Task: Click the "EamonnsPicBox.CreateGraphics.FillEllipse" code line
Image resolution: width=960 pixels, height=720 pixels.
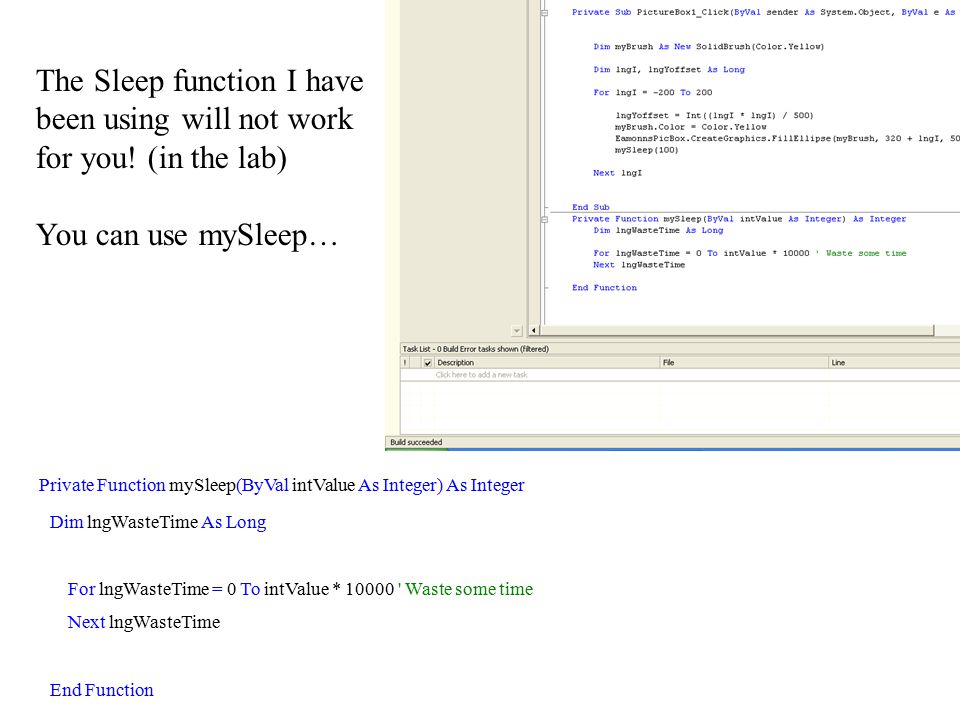Action: coord(787,138)
